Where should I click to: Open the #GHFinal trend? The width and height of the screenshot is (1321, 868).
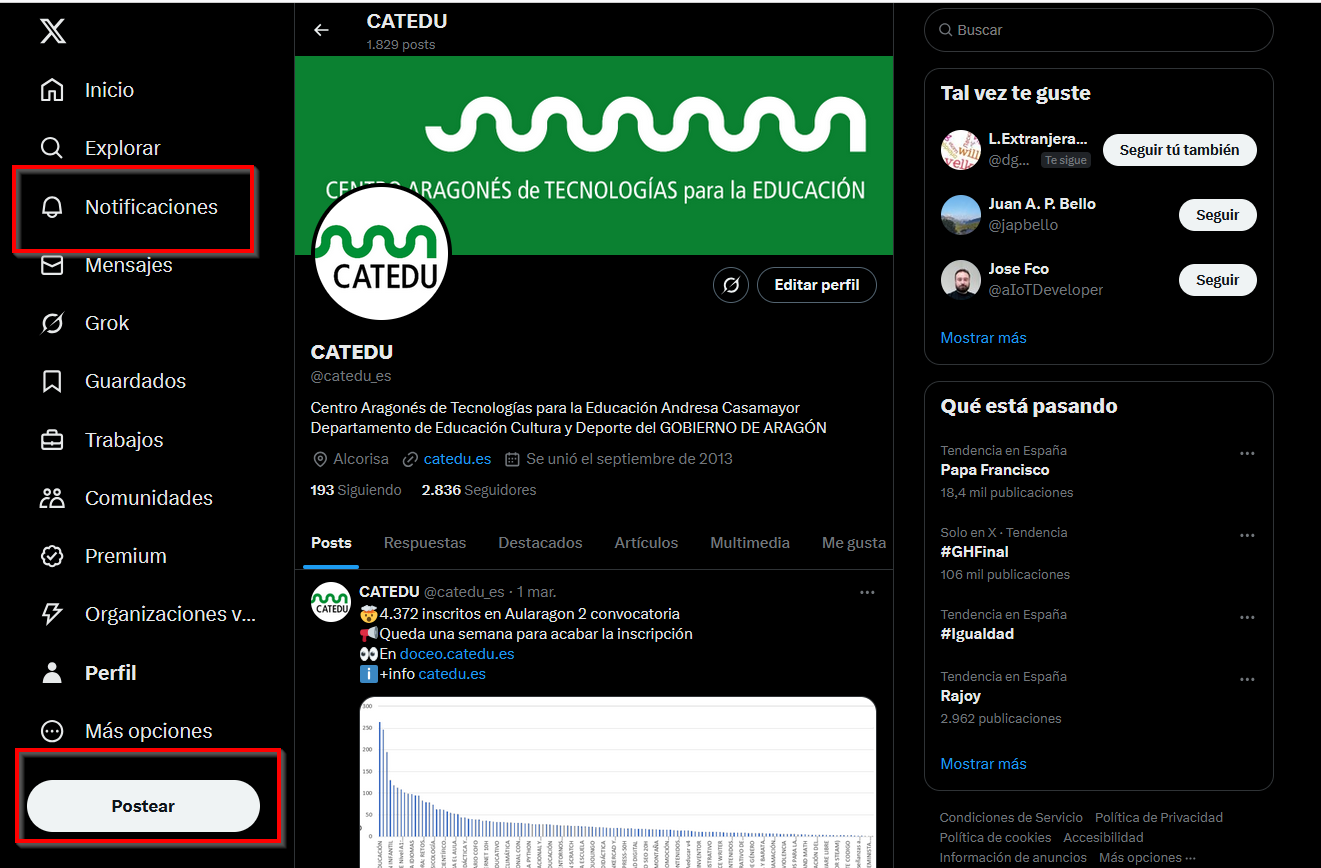click(974, 552)
